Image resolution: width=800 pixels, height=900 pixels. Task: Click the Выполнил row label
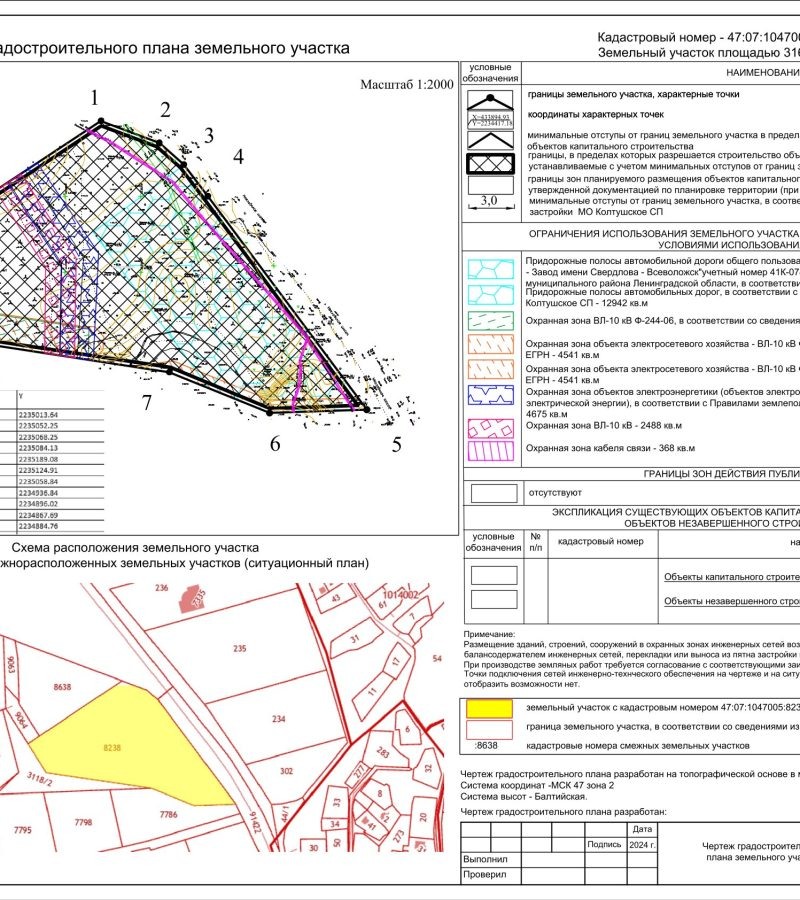(485, 859)
